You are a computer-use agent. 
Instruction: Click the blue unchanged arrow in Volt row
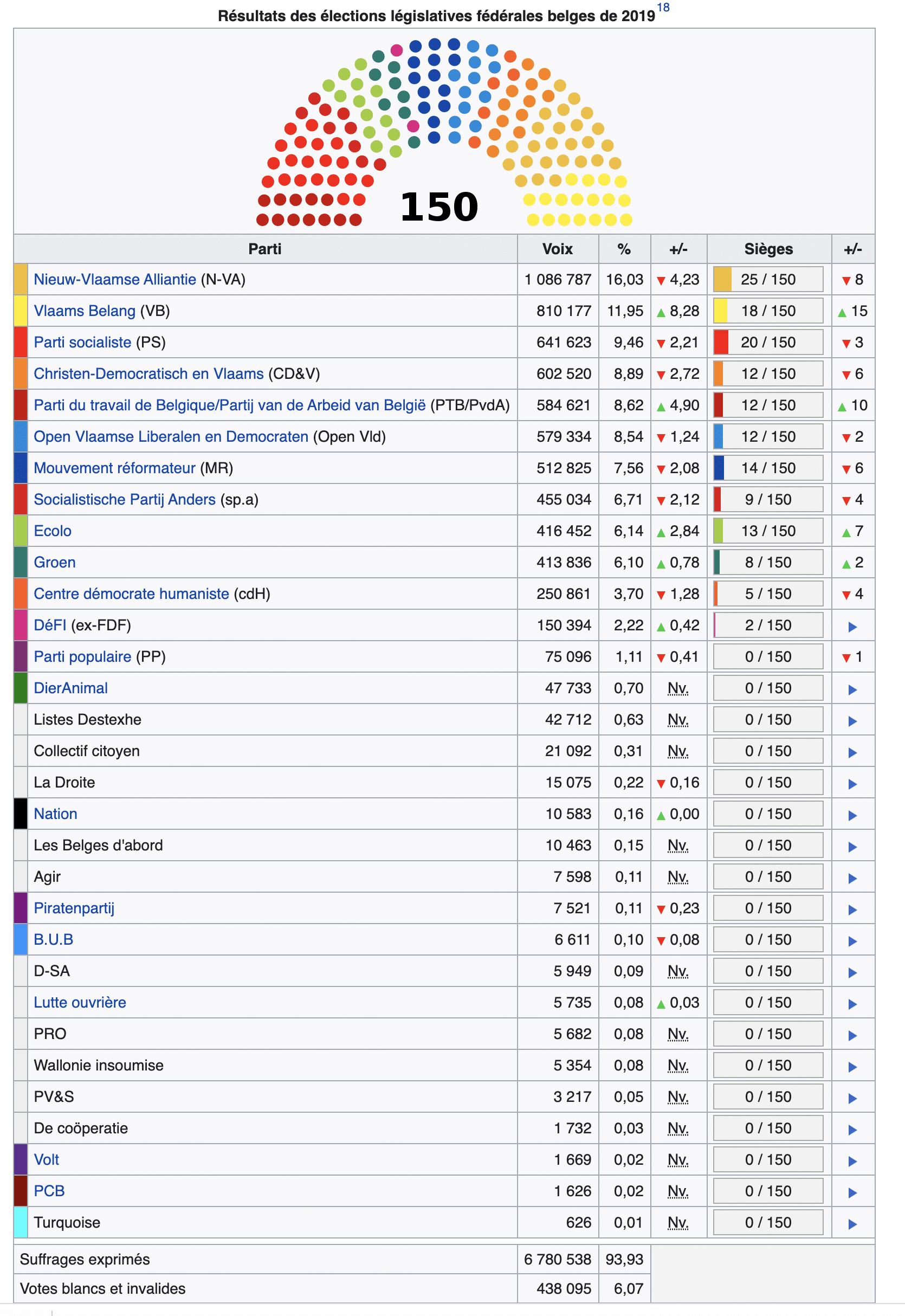click(x=852, y=1161)
